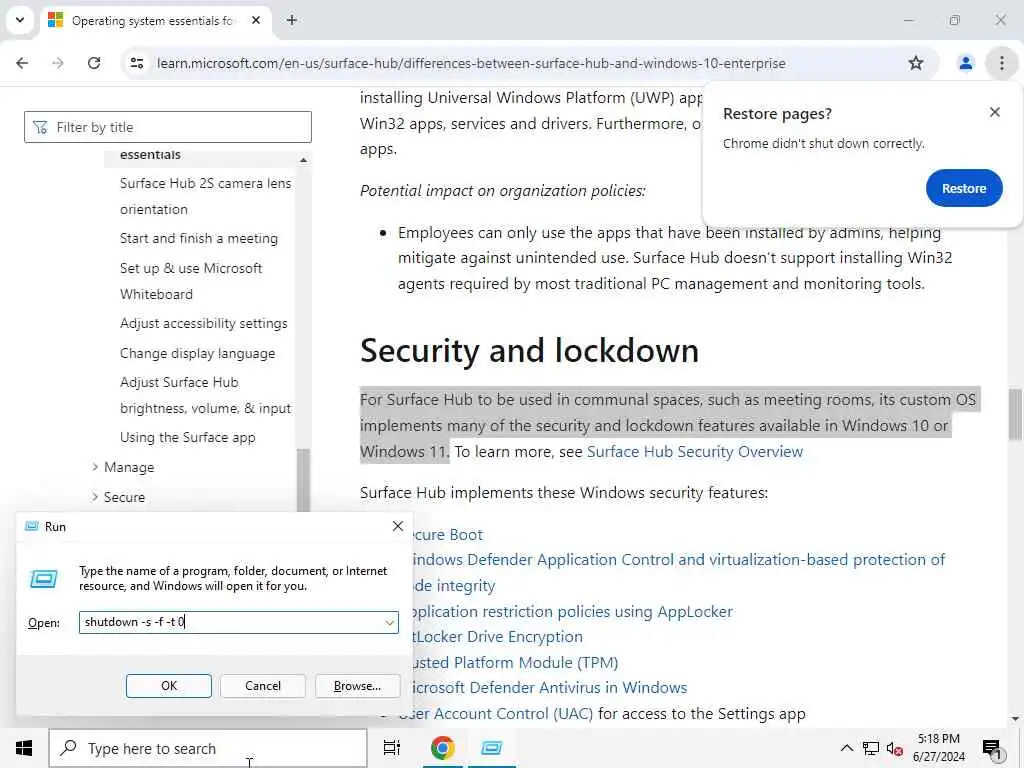This screenshot has width=1024, height=768.
Task: Open Adjust accessibility settings article
Action: 203,323
